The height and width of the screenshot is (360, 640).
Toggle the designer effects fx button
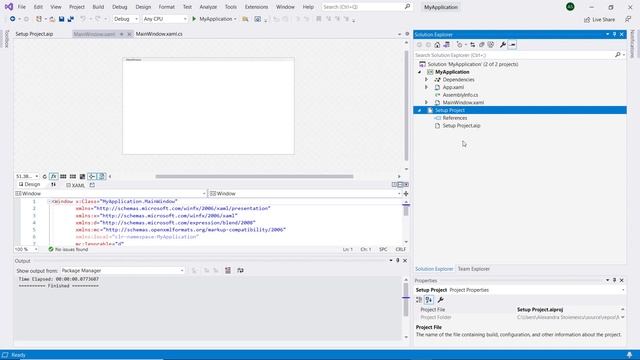click(53, 176)
